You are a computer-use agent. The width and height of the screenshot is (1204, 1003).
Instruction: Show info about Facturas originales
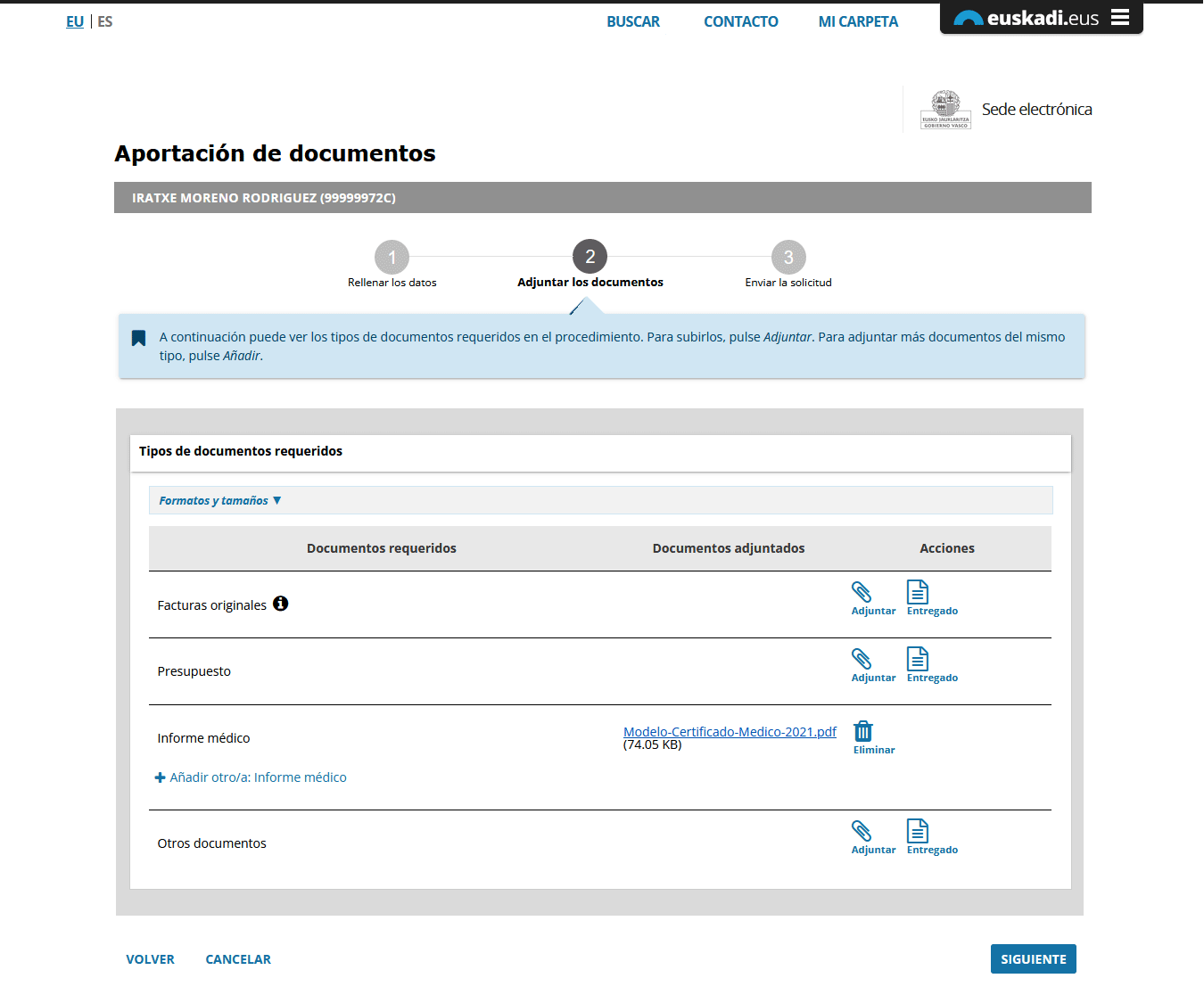(280, 604)
